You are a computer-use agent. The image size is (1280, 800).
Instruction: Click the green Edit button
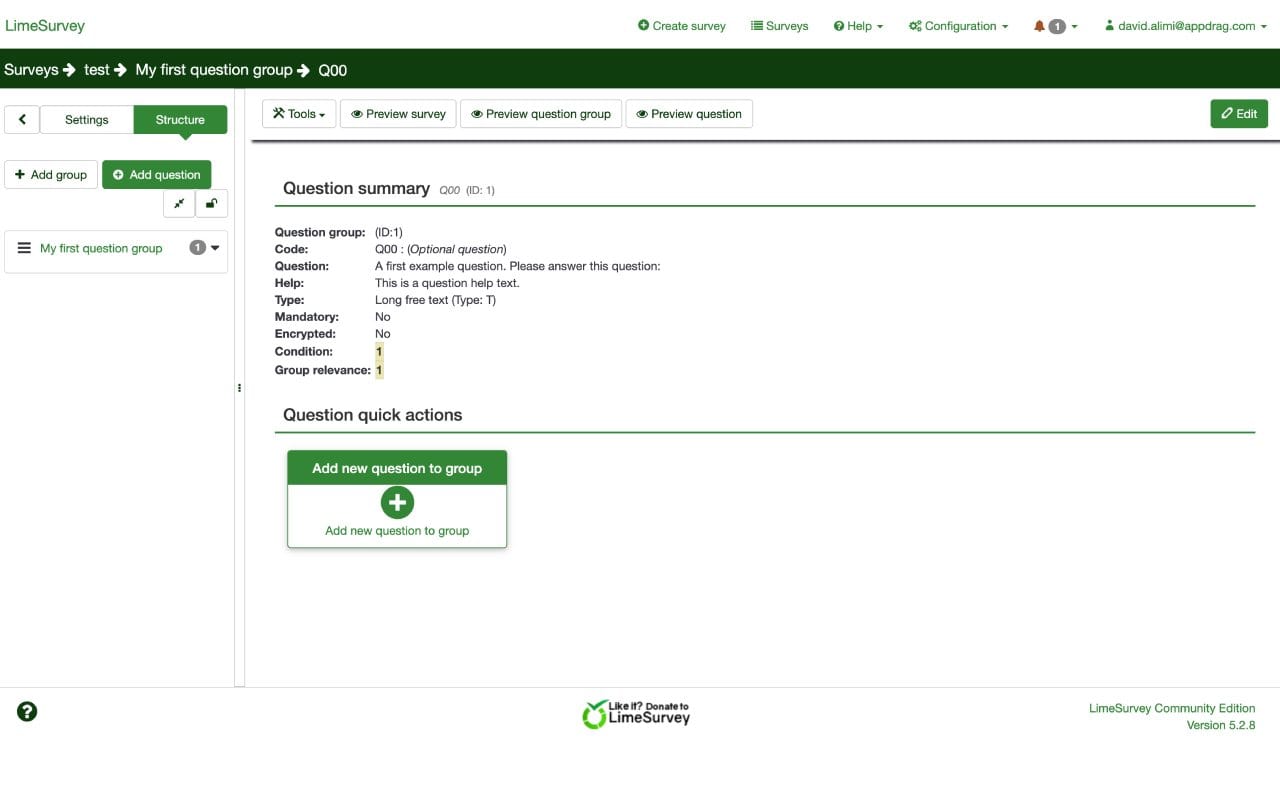pyautogui.click(x=1239, y=113)
